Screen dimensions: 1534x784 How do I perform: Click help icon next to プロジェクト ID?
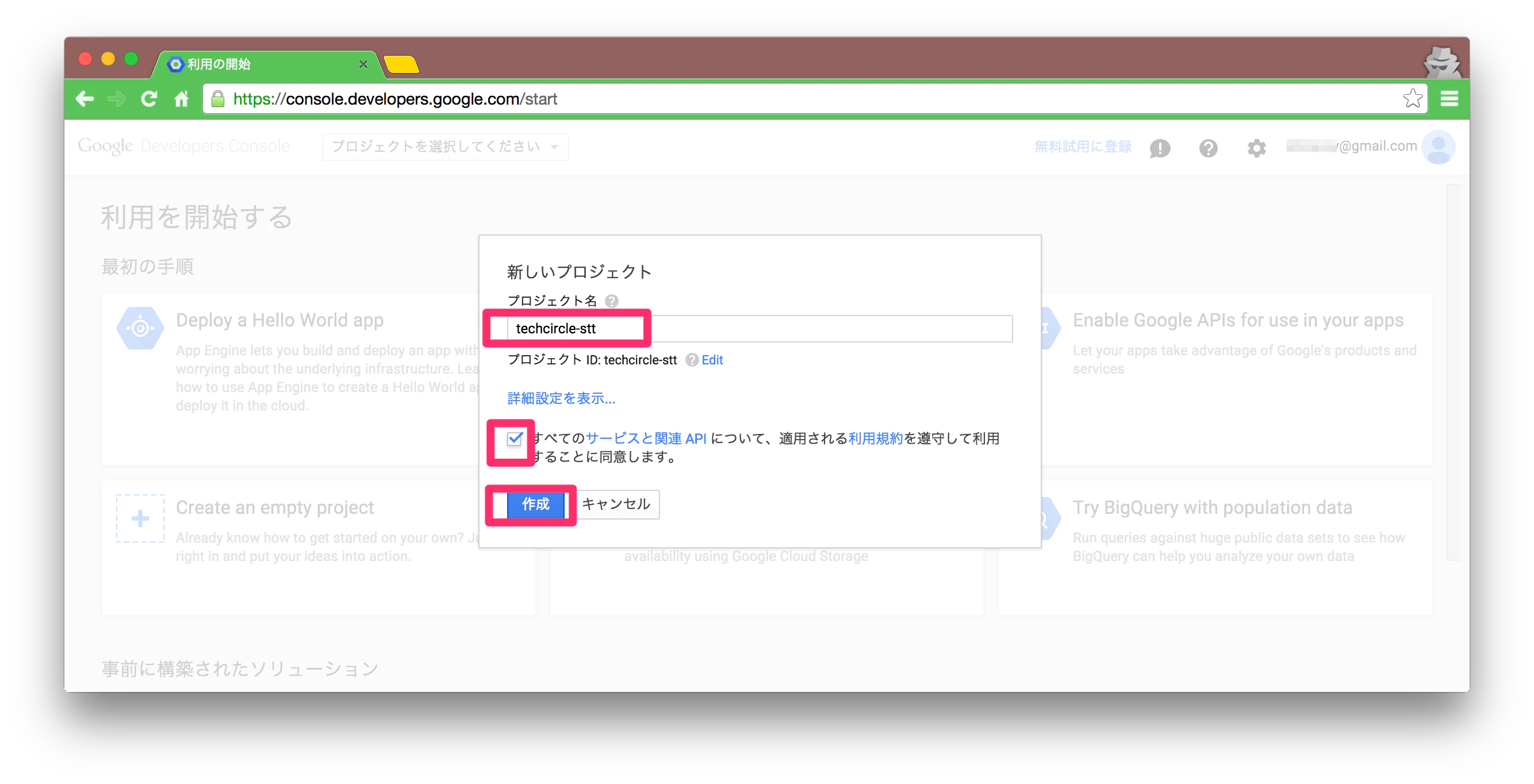(x=691, y=360)
